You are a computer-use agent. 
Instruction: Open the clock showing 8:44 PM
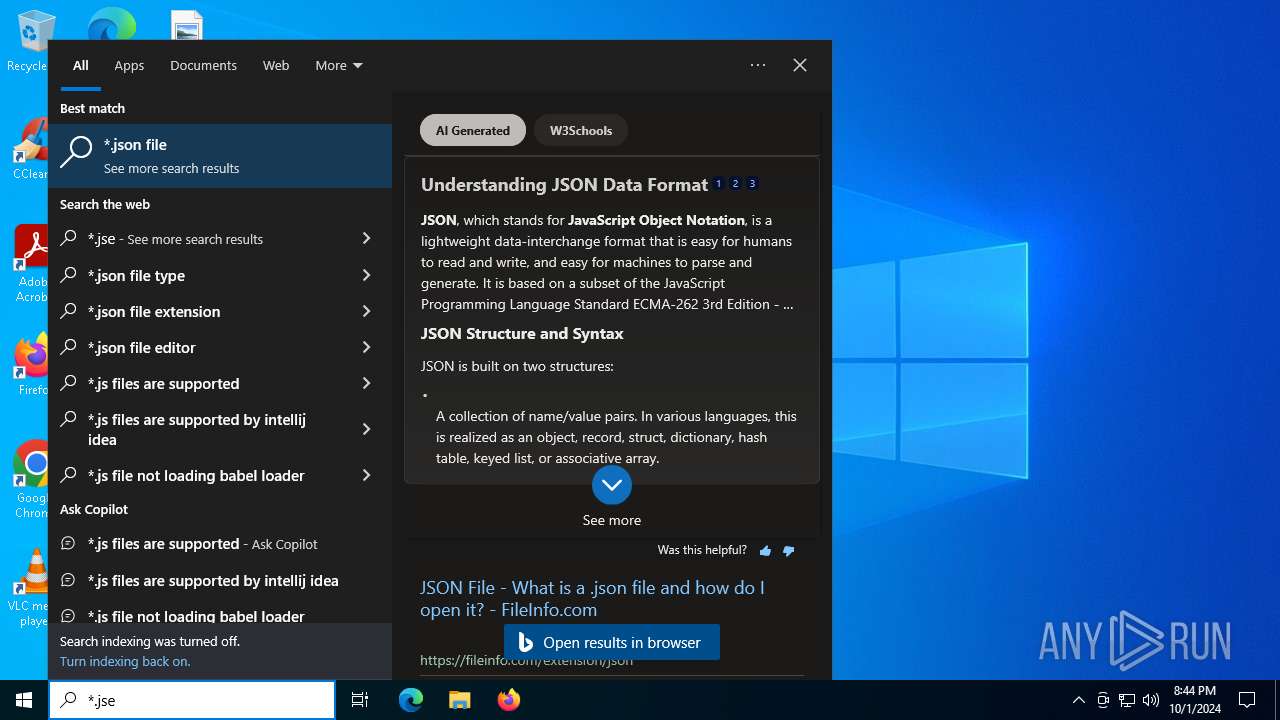coord(1195,700)
